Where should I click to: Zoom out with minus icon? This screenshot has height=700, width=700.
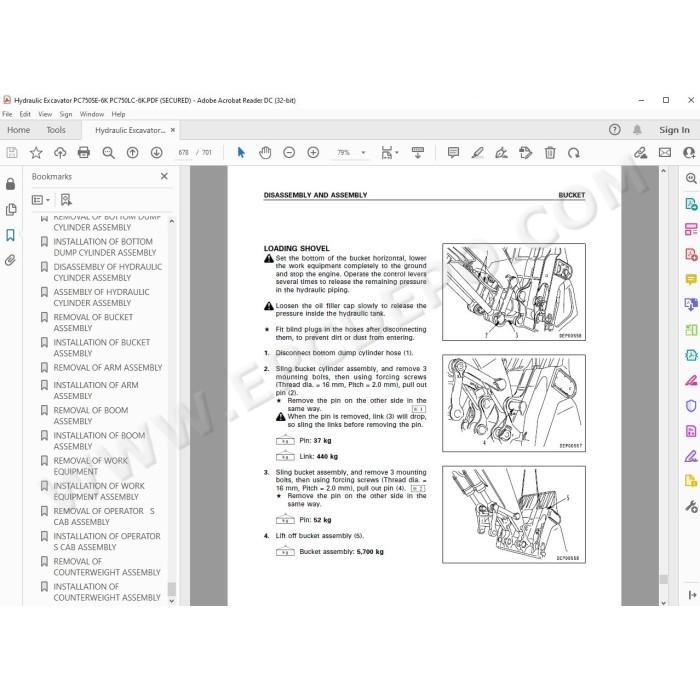289,153
